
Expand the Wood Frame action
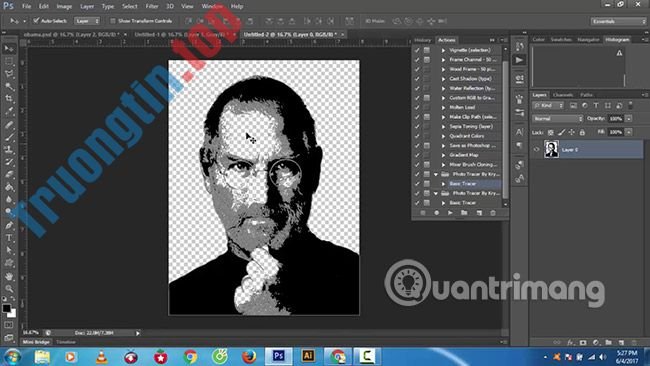click(443, 69)
